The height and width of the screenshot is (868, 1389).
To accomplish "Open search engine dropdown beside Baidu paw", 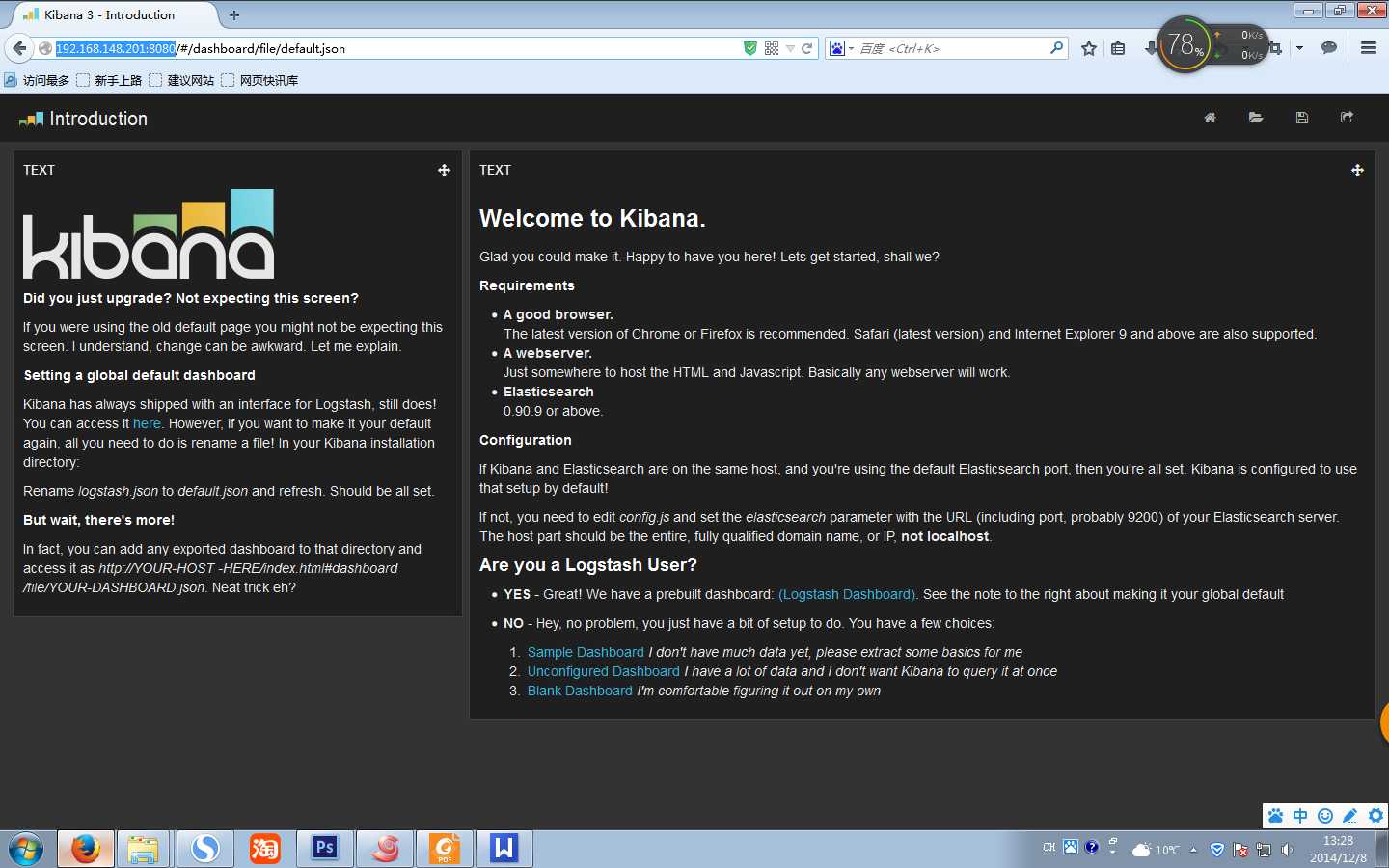I will tap(852, 48).
